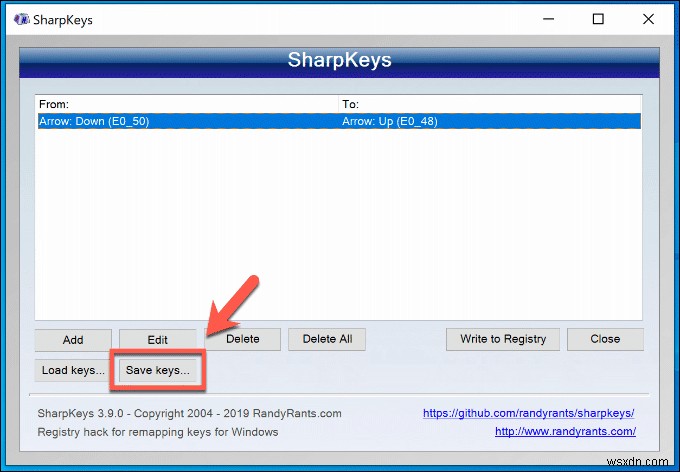
Task: Click the Add button
Action: (73, 339)
